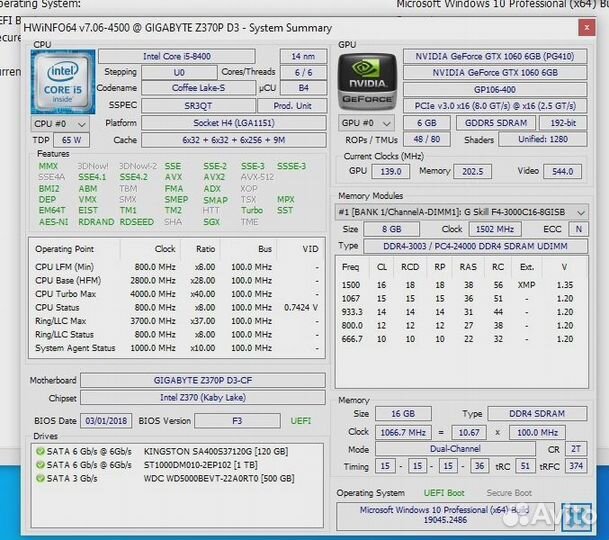Click the green UEFI label beside BIOS version
This screenshot has width=609, height=540.
301,421
